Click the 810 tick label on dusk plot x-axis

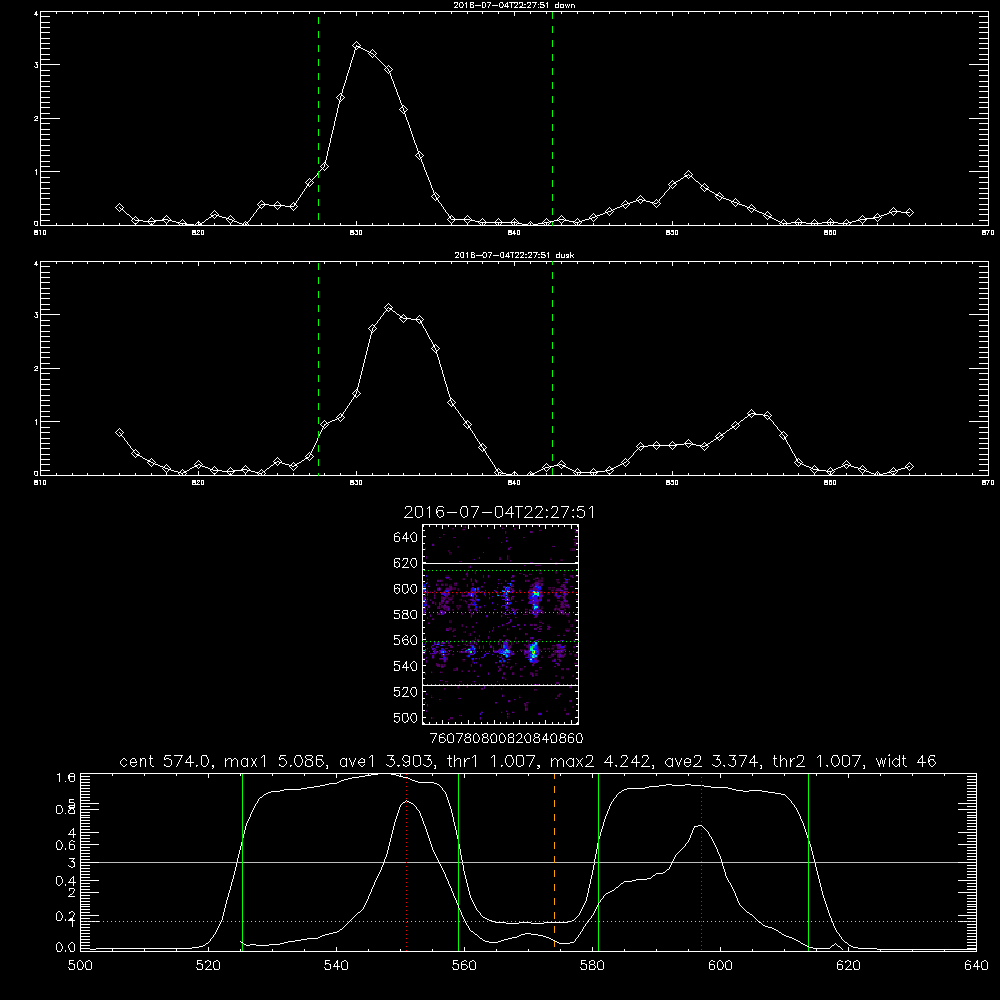[x=40, y=483]
